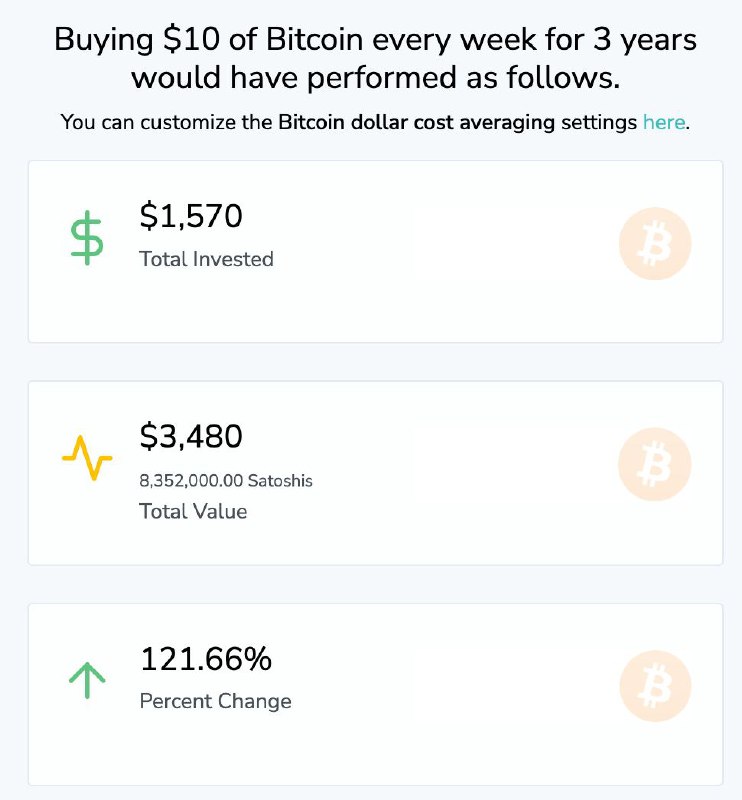Image resolution: width=742 pixels, height=800 pixels.
Task: Click Bitcoin logo in Total Value card
Action: click(x=655, y=464)
